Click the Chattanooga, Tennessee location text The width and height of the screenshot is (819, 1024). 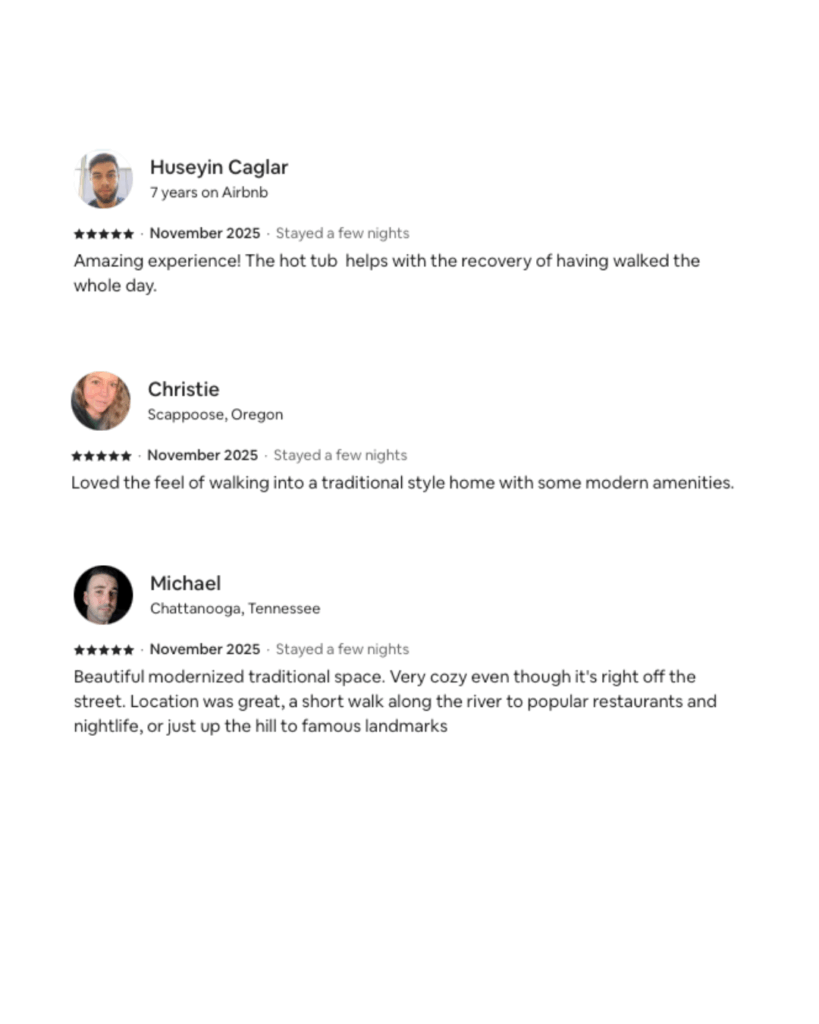click(235, 608)
